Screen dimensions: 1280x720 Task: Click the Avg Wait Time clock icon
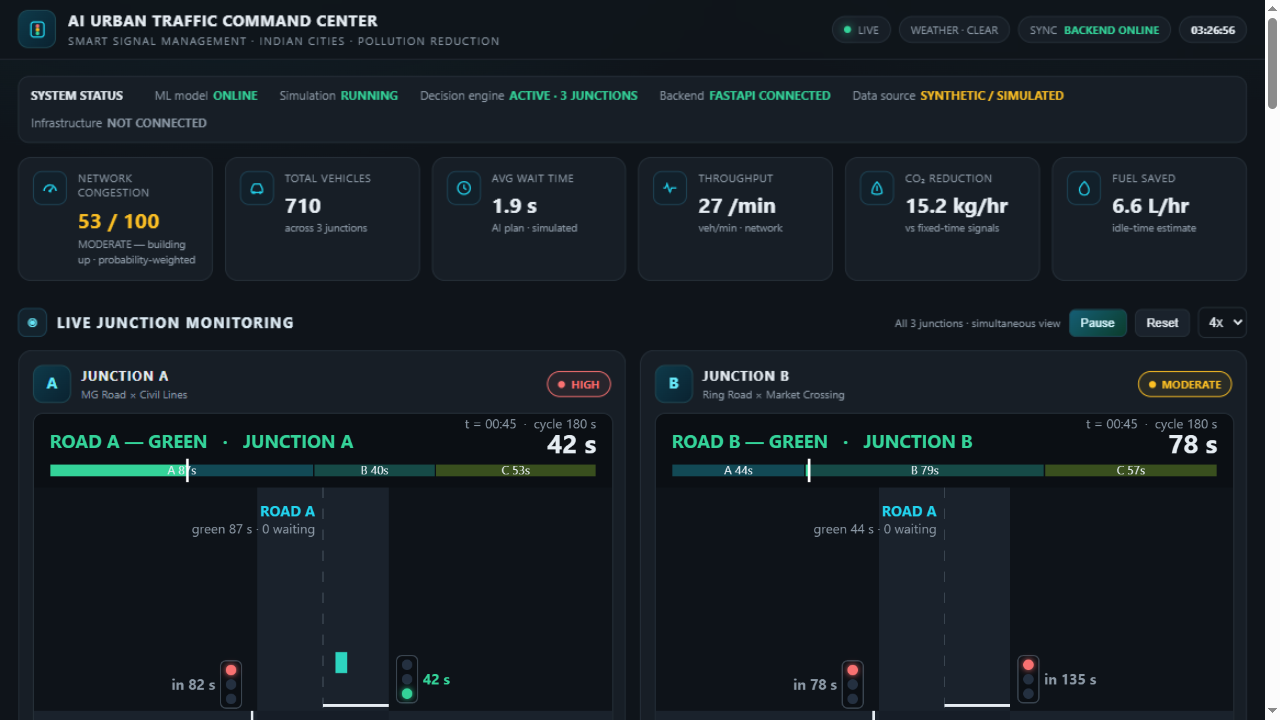tap(464, 188)
